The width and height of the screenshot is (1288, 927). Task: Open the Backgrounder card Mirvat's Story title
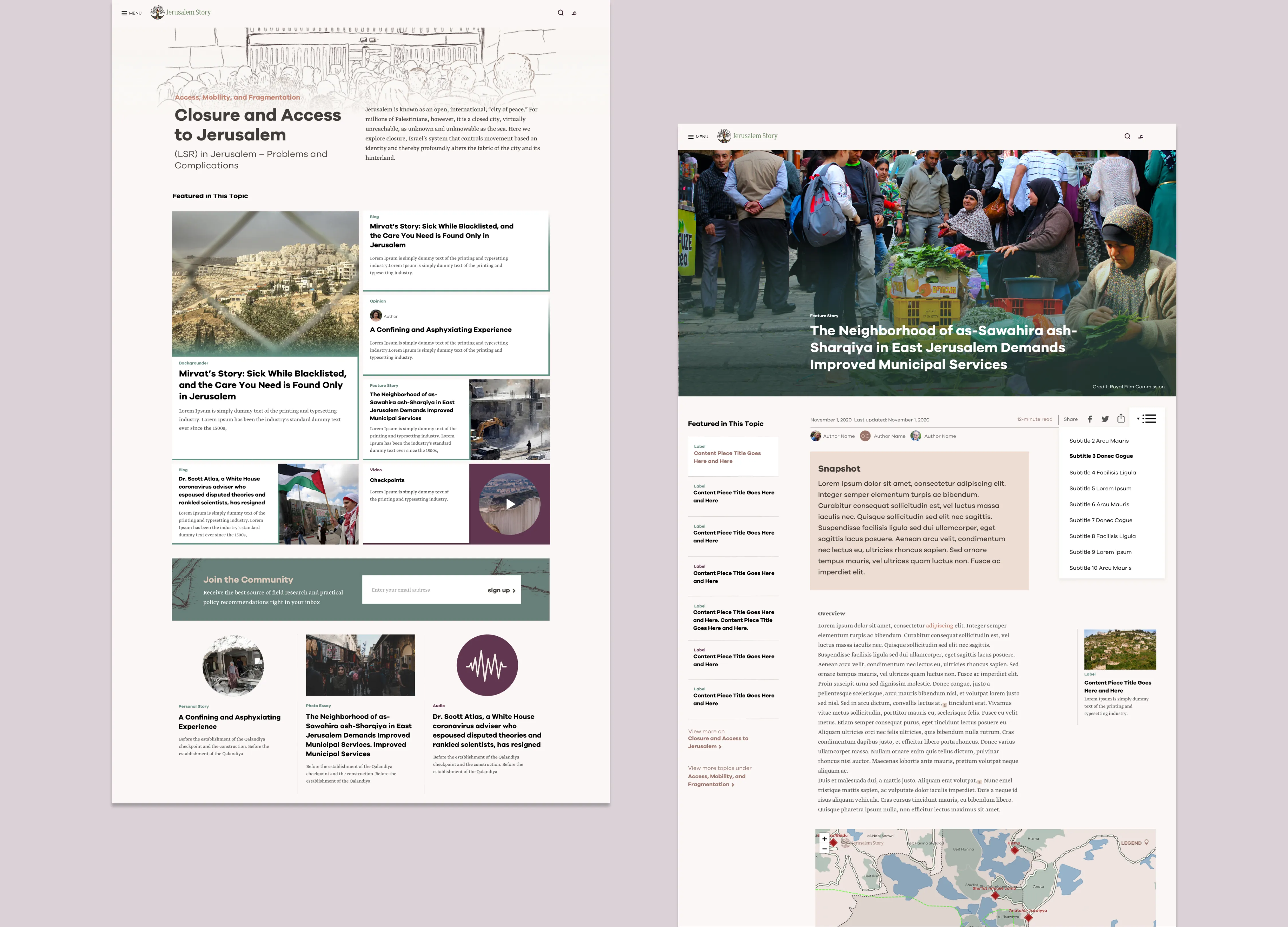point(262,385)
